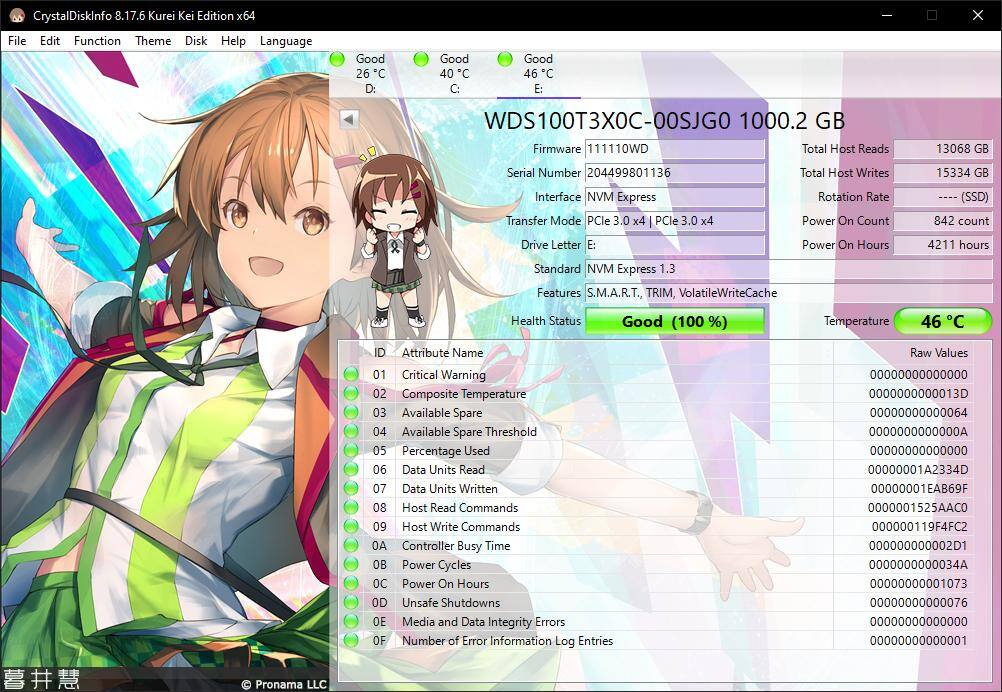Click the indicator beside Media and Data Integrity Errors
This screenshot has height=692, width=1002.
353,621
